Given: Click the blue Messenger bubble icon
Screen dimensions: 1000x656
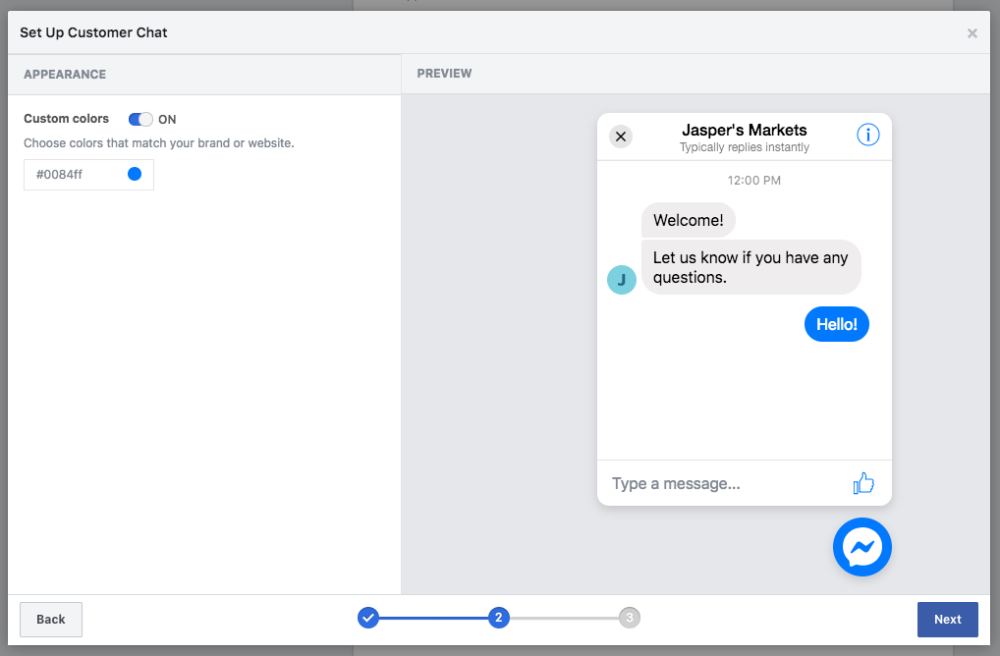Looking at the screenshot, I should tap(862, 547).
